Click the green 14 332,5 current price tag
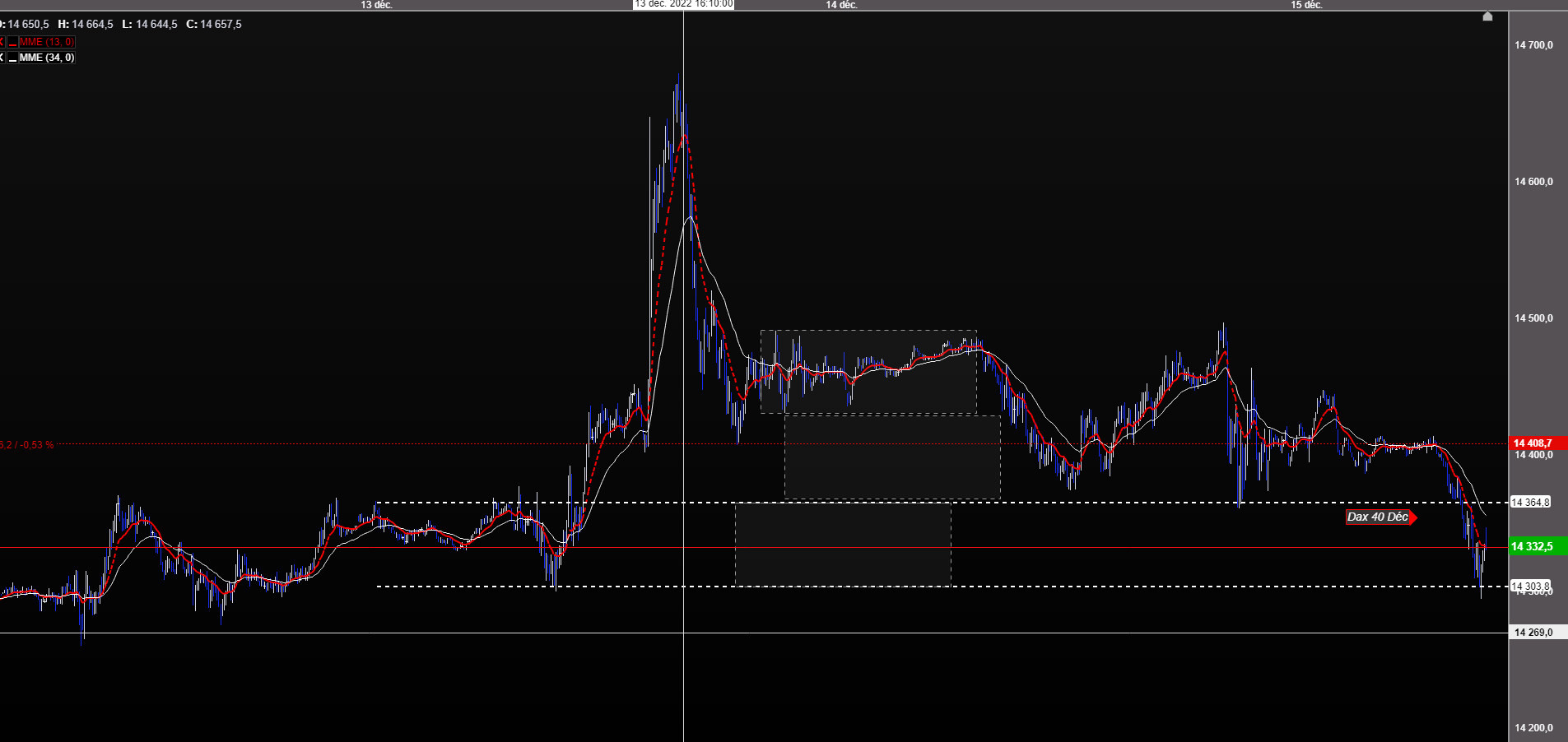1568x742 pixels. [x=1538, y=546]
